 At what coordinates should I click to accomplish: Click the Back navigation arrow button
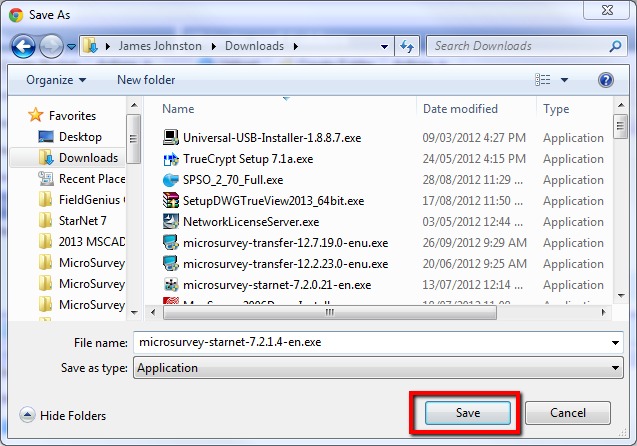[24, 46]
